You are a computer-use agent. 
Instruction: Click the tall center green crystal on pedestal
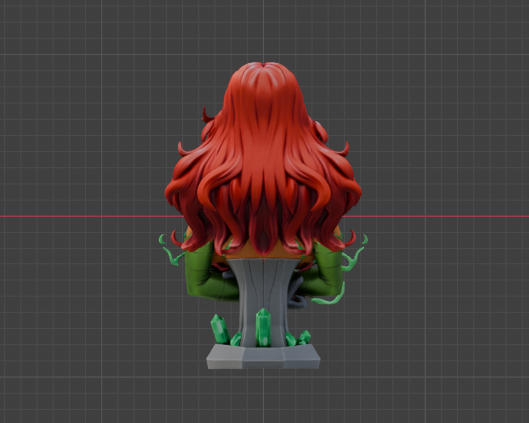pyautogui.click(x=263, y=327)
